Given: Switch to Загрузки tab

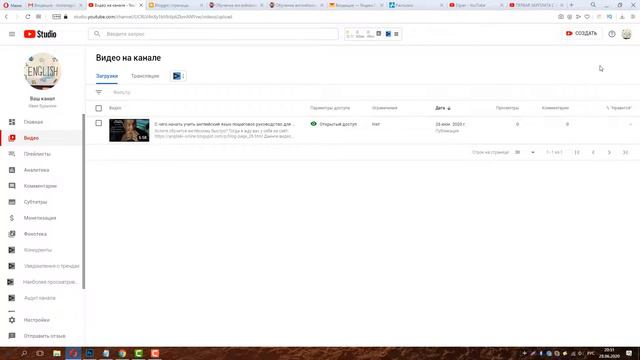Looking at the screenshot, I should click(x=107, y=76).
